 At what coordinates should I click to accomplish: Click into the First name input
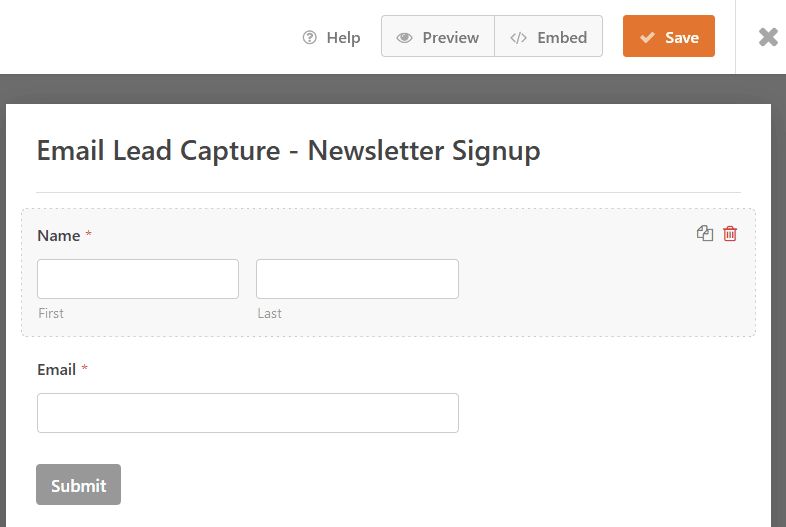(x=138, y=279)
